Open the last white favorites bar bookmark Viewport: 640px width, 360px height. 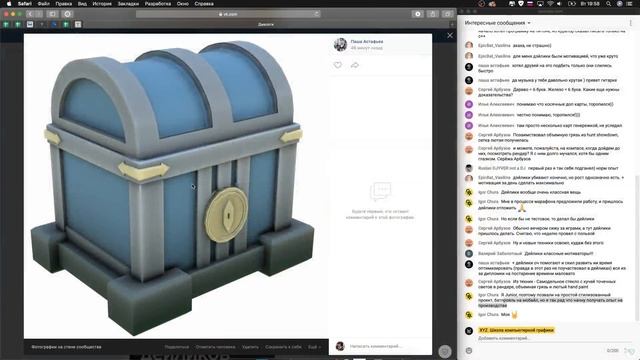pos(78,24)
